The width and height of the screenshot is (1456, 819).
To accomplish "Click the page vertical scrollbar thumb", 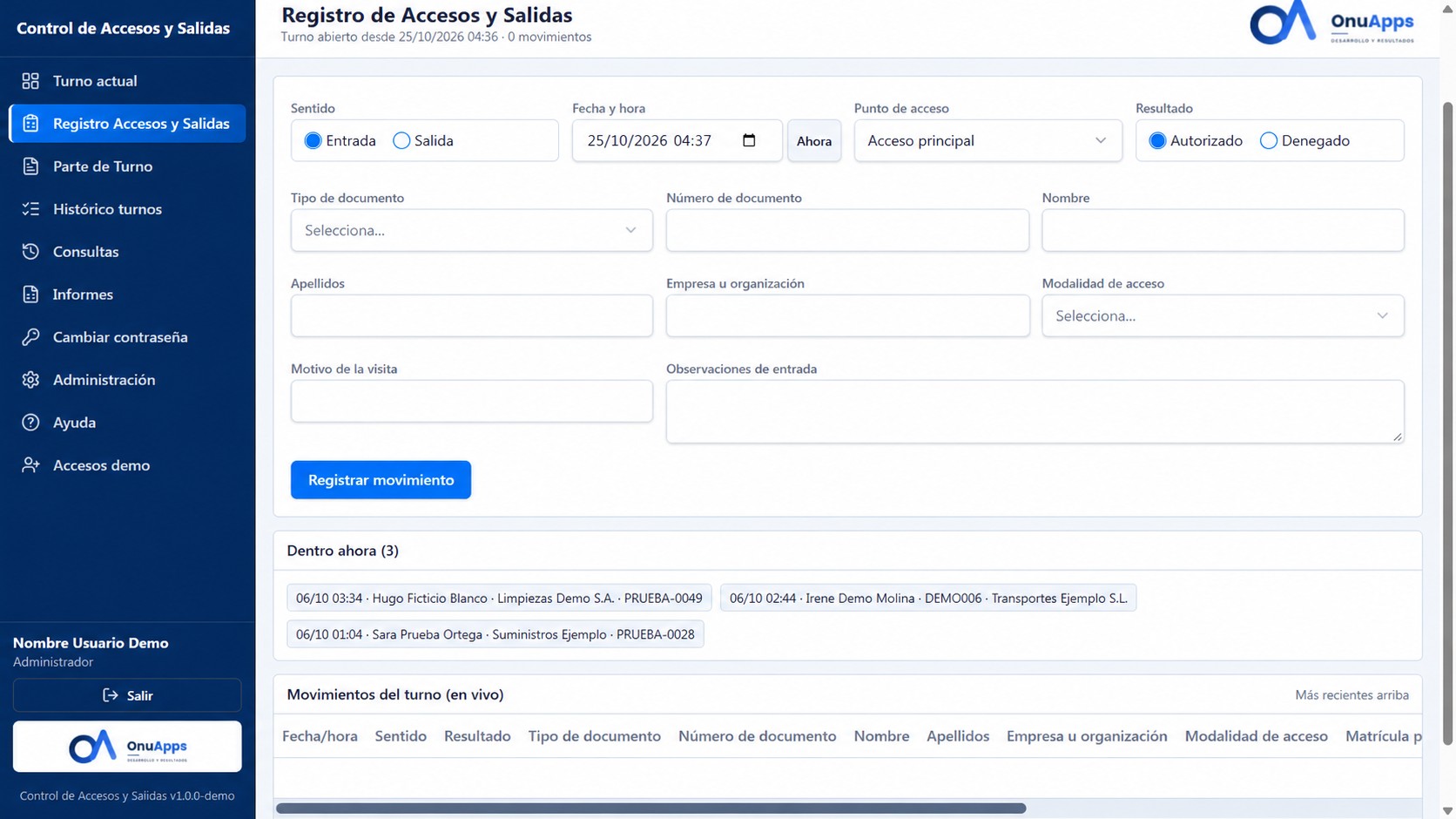I will point(1447,423).
